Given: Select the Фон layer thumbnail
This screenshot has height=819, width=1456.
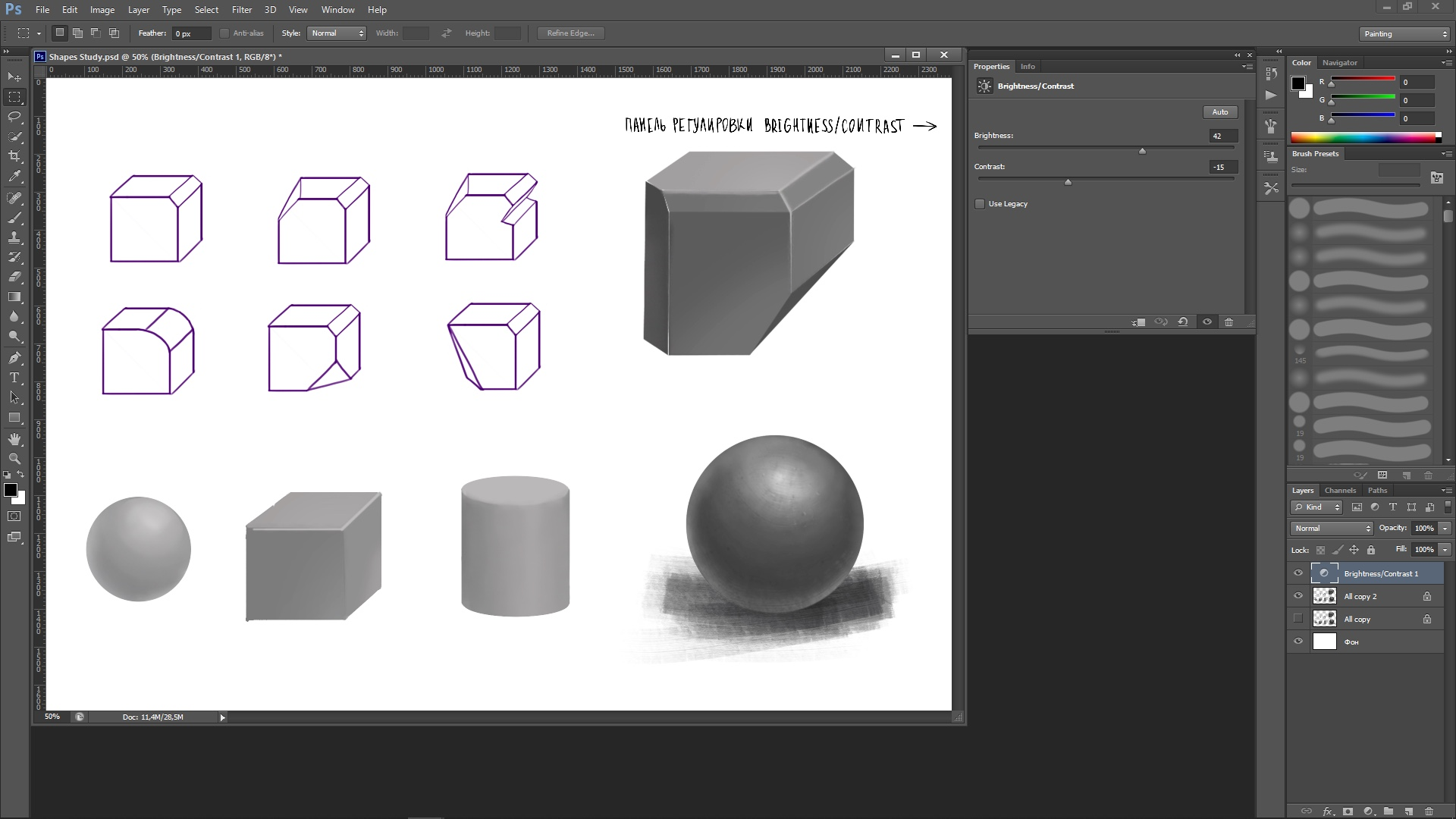Looking at the screenshot, I should [1324, 642].
